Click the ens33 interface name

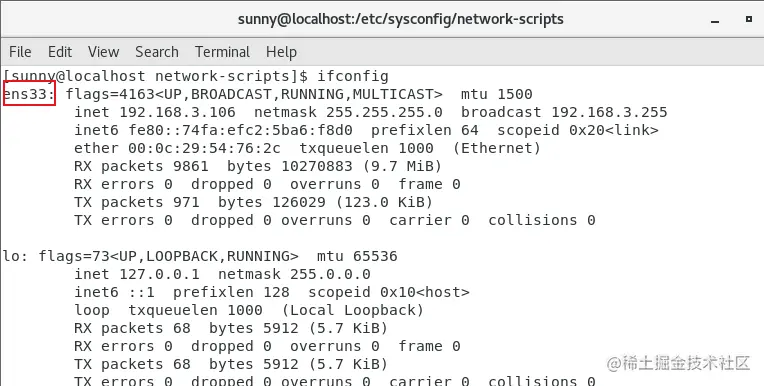point(29,94)
